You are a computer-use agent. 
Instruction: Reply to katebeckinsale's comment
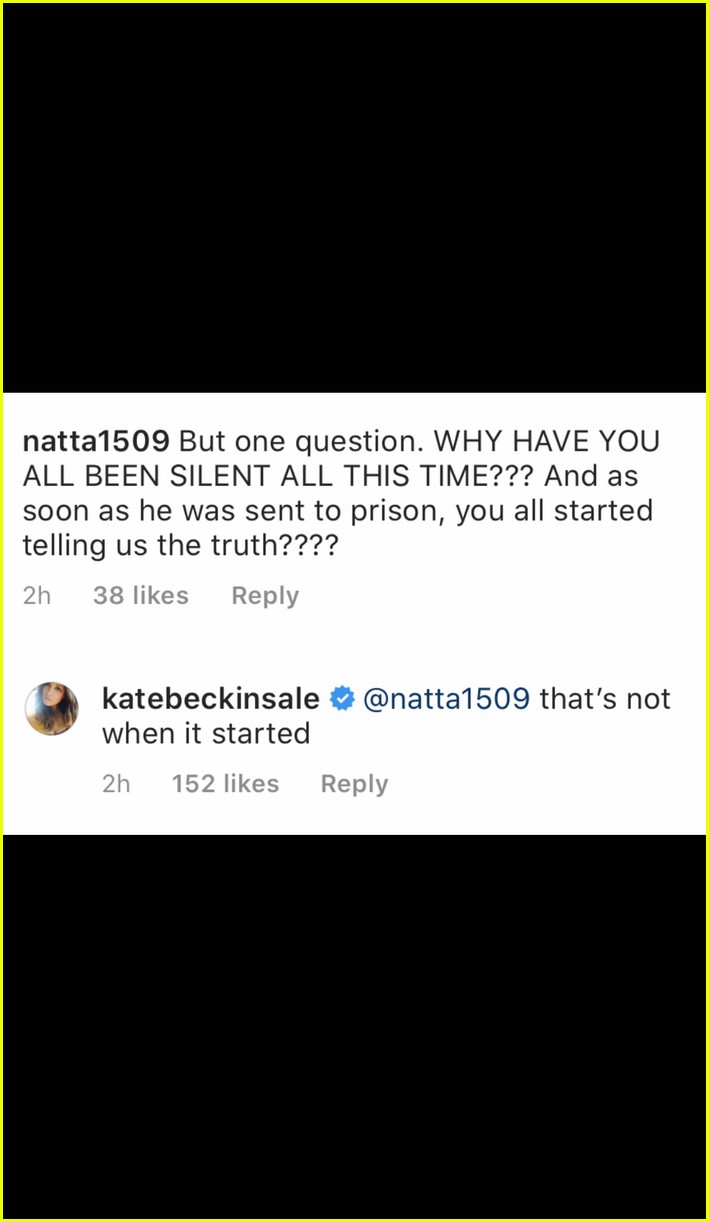(354, 784)
